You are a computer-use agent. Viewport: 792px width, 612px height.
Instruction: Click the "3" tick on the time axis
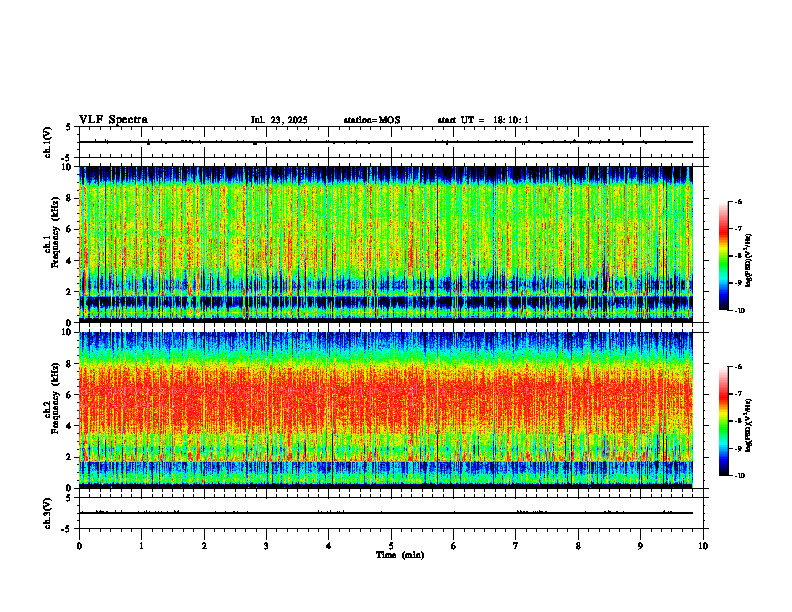266,546
